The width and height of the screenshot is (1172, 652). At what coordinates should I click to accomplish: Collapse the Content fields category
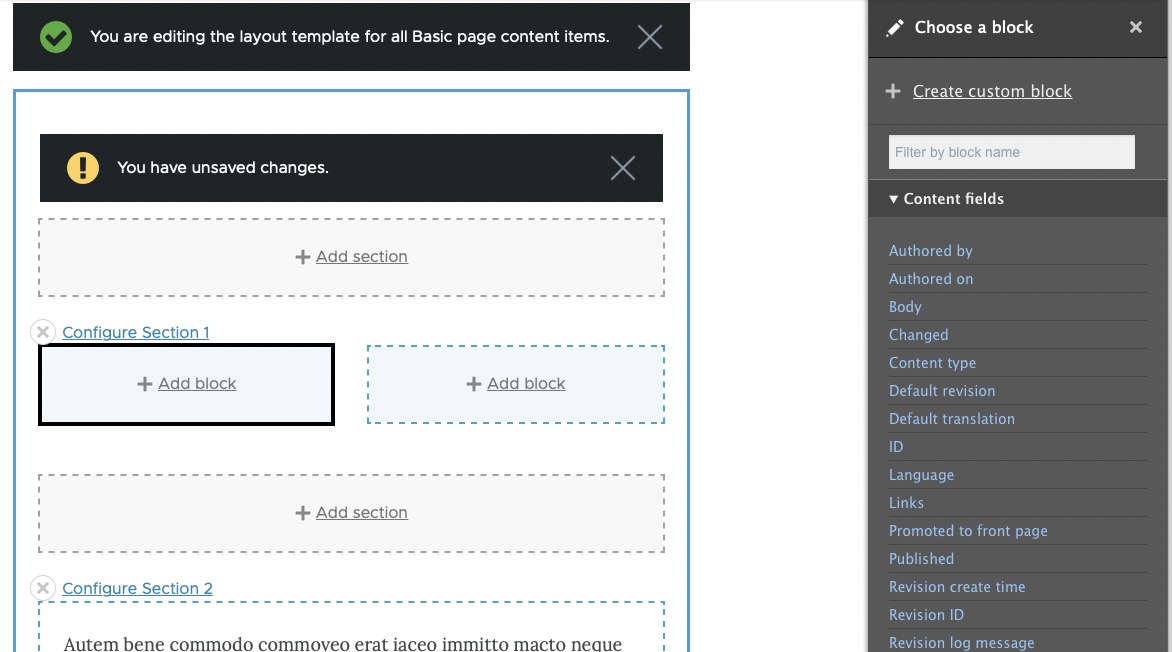893,199
